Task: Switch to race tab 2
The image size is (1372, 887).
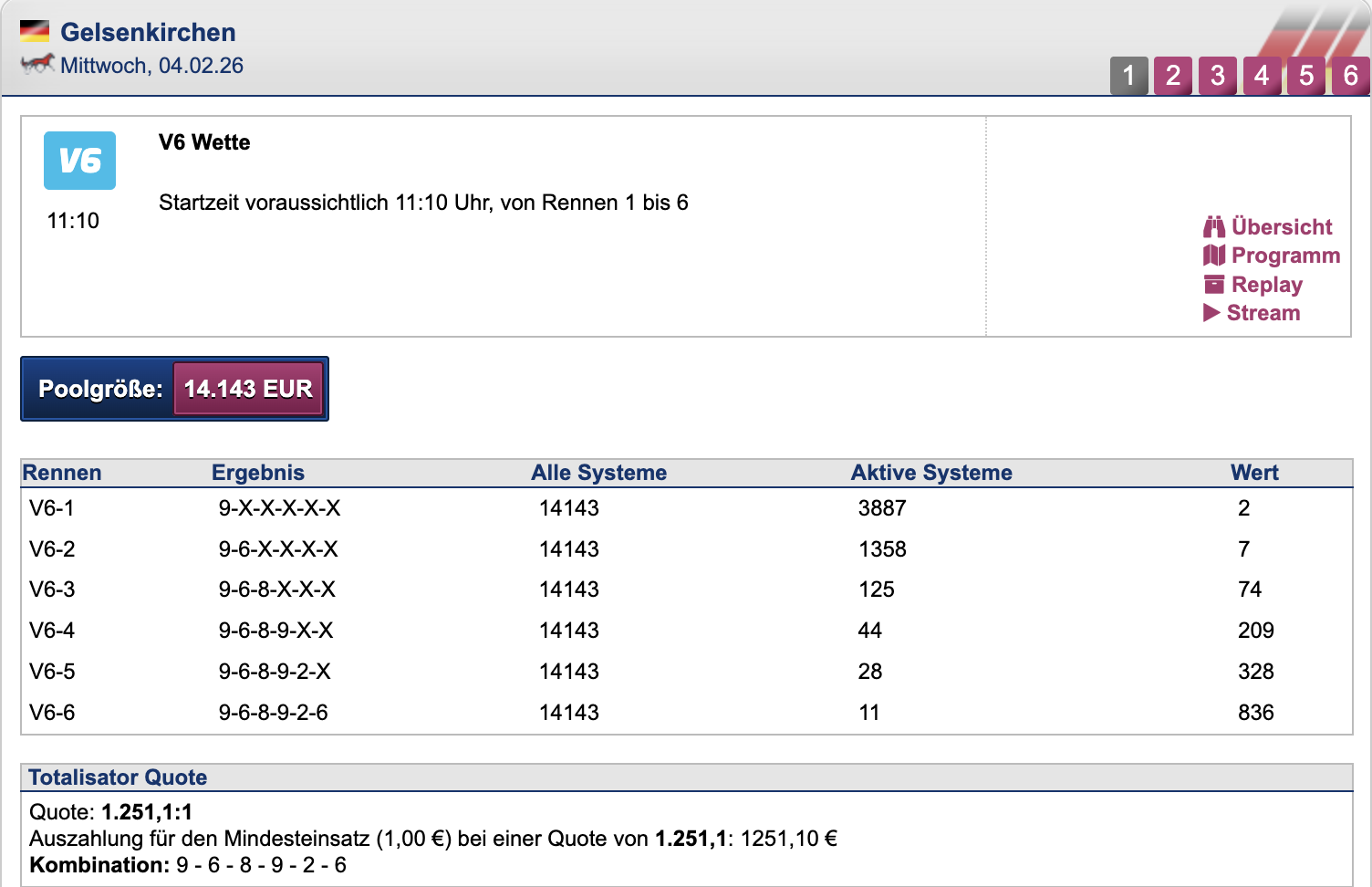Action: point(1173,76)
